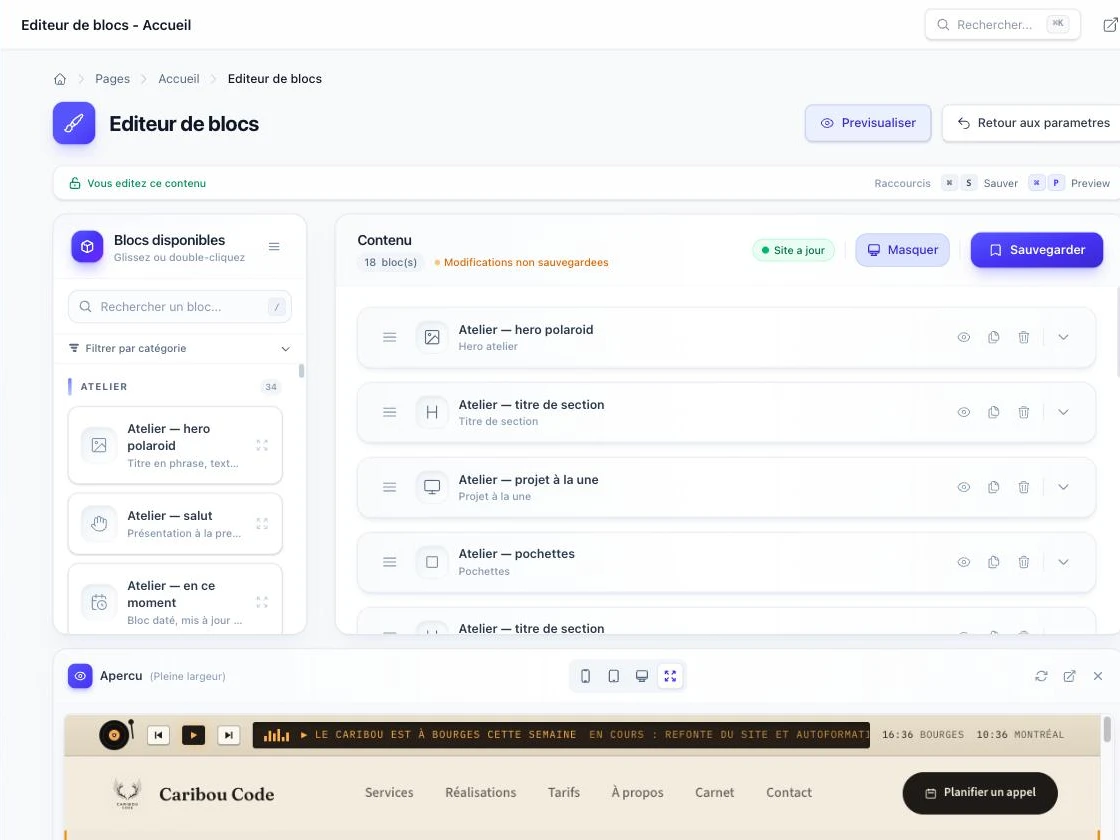Toggle visibility of Atelier — projet à la une block
Screen dimensions: 1120x840
tap(964, 487)
